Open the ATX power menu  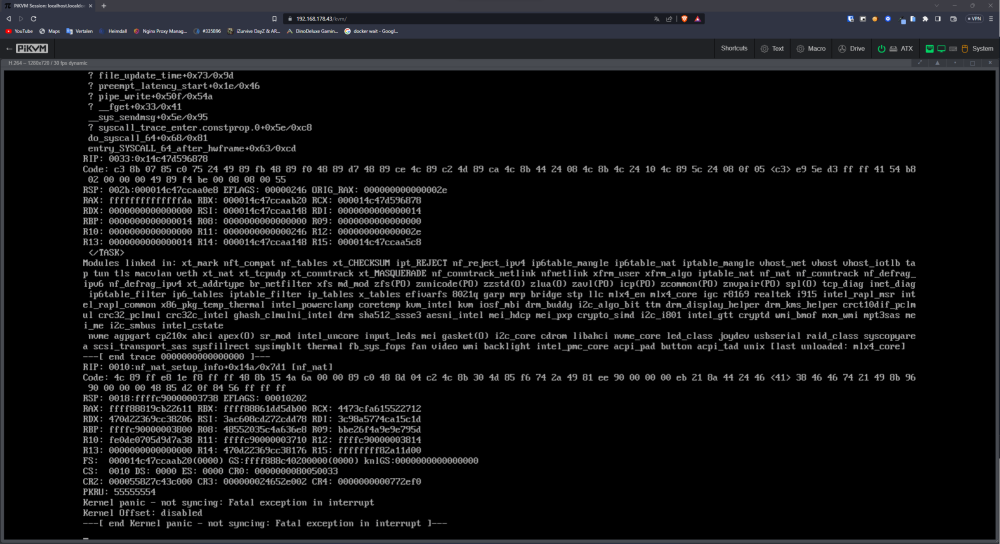click(895, 48)
